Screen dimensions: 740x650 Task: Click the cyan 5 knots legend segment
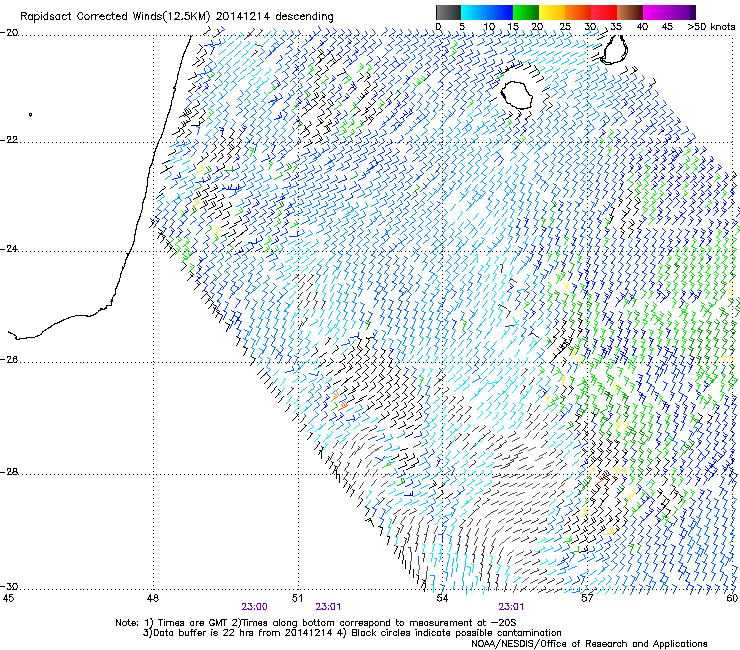(474, 12)
